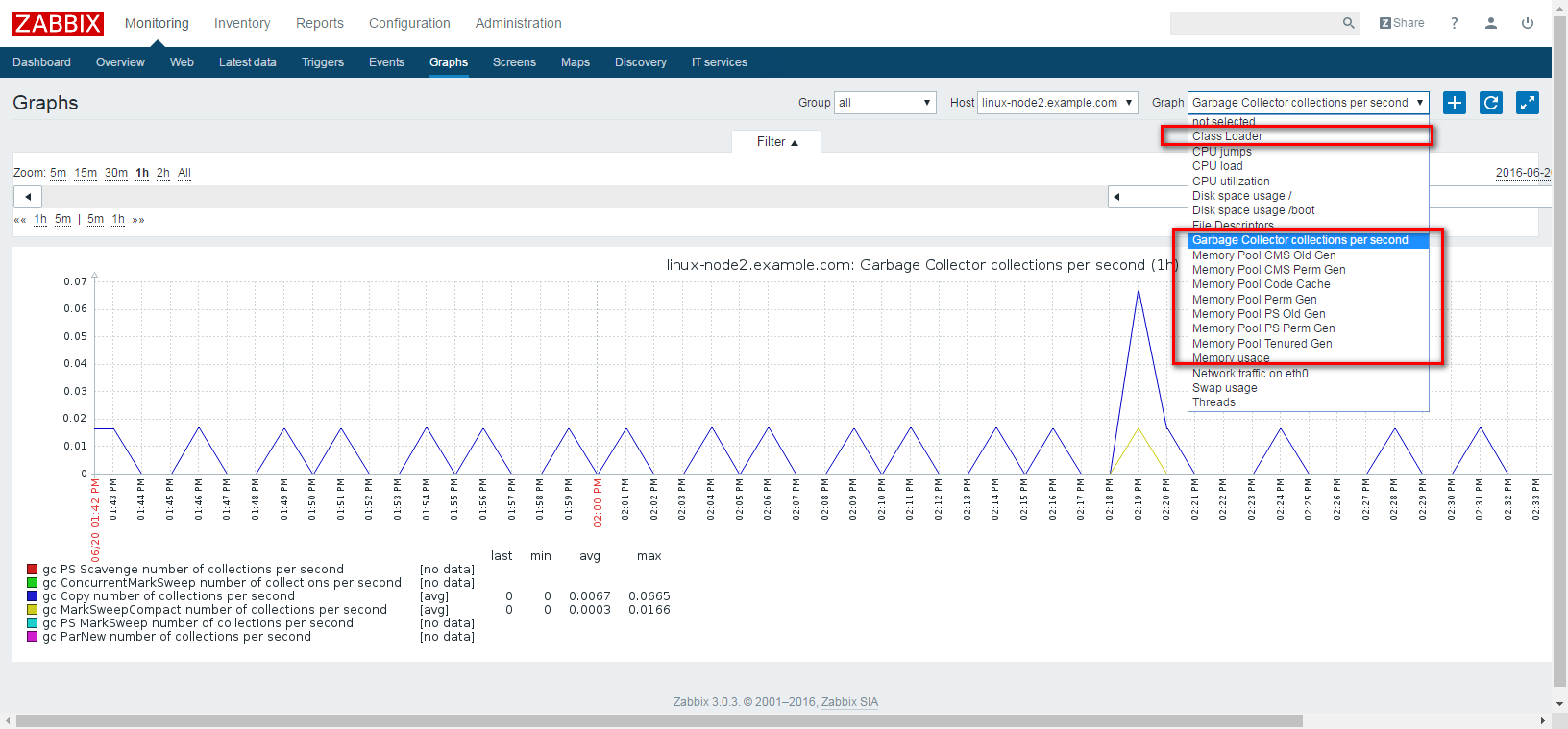Switch to the Triggers tab
This screenshot has height=729, width=1568.
323,62
